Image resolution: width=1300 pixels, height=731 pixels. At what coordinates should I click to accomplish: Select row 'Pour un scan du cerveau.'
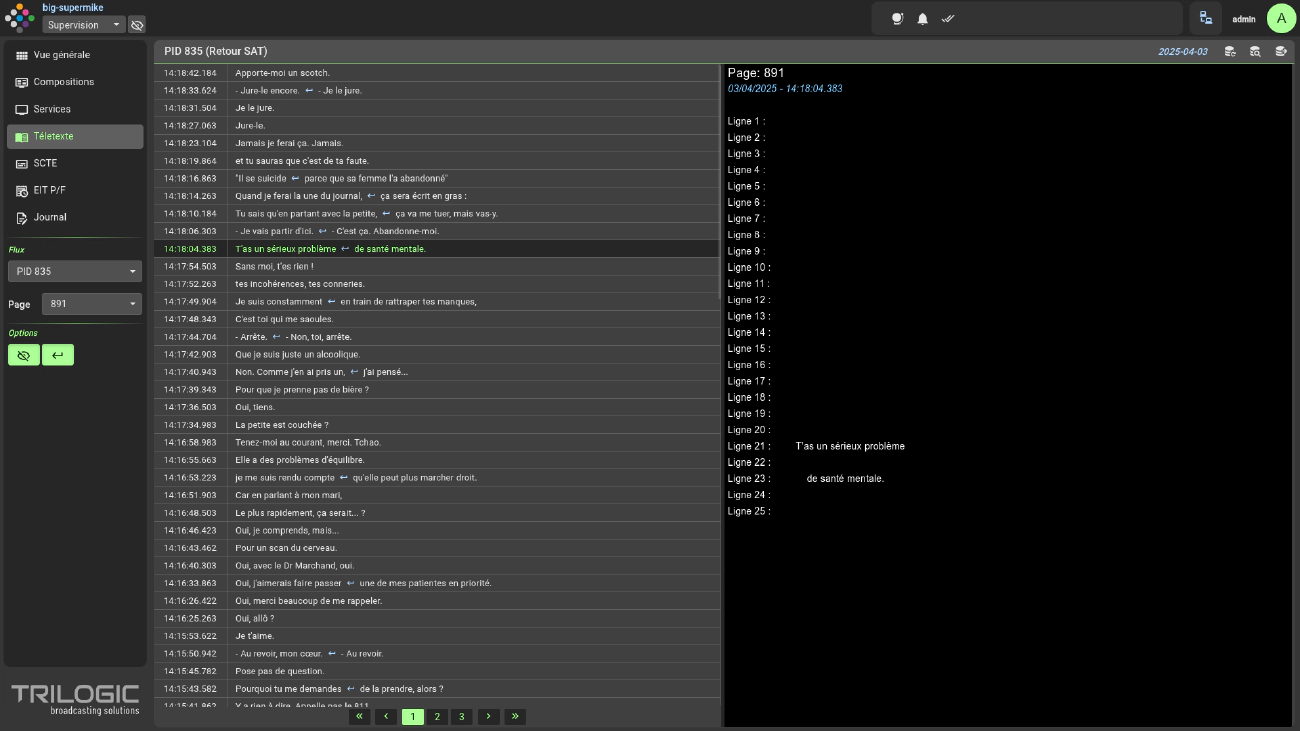(x=437, y=548)
